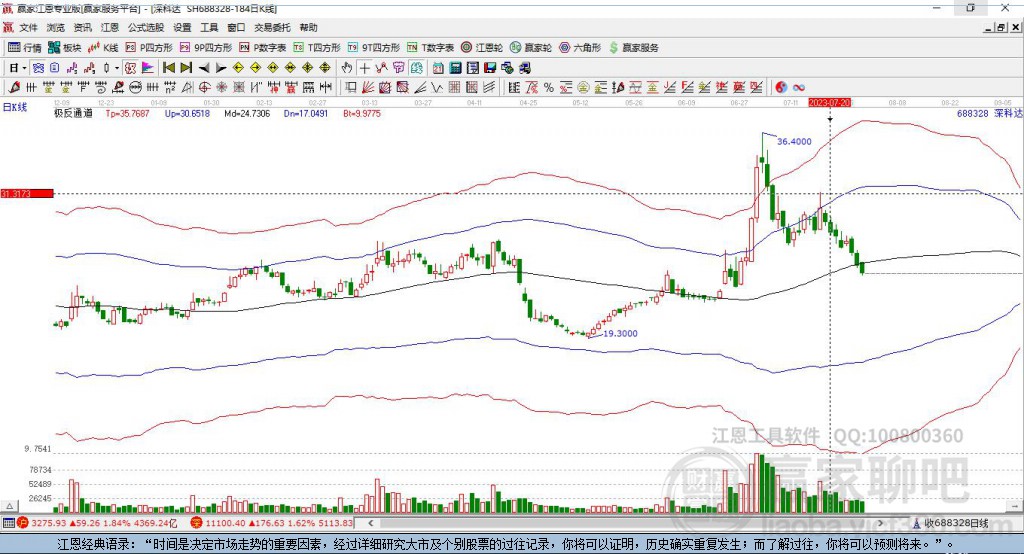Click the 收688328日线 status entry
The width and height of the screenshot is (1024, 554).
951,523
